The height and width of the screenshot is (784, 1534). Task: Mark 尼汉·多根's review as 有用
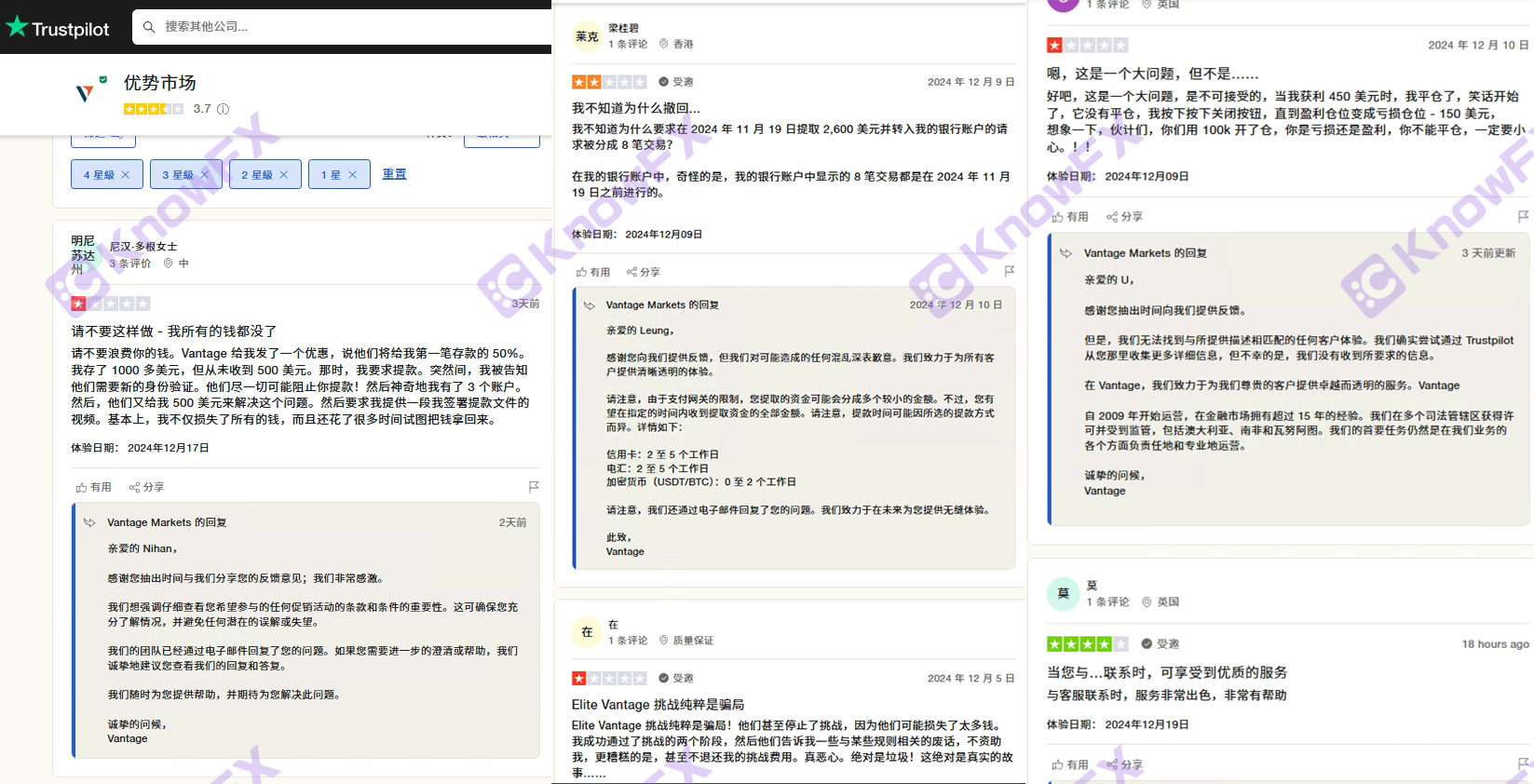pyautogui.click(x=94, y=487)
